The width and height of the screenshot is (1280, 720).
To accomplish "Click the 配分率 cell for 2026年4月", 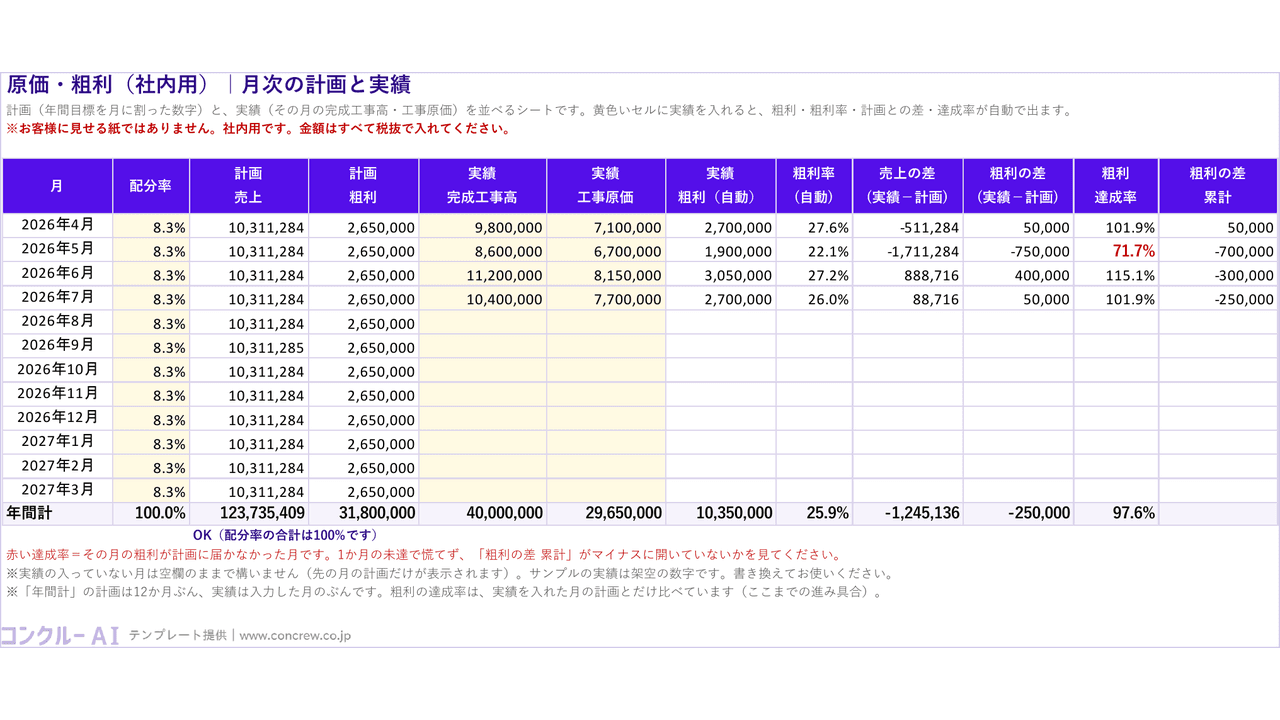I will coord(151,226).
